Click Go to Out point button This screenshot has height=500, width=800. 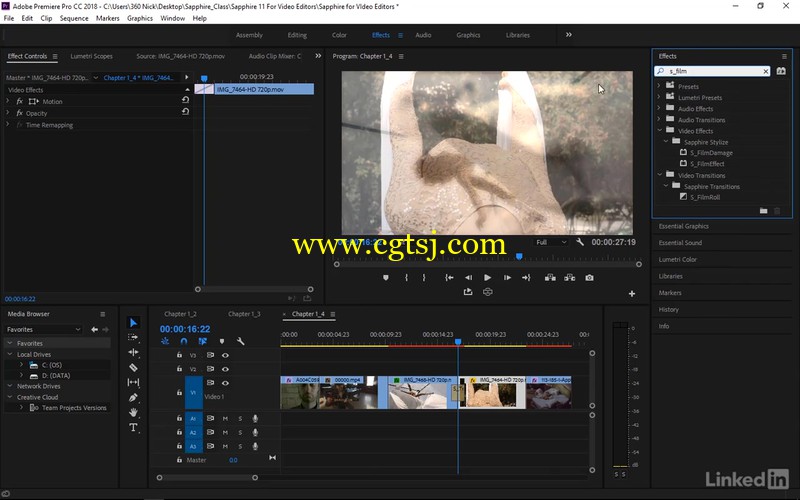(526, 278)
